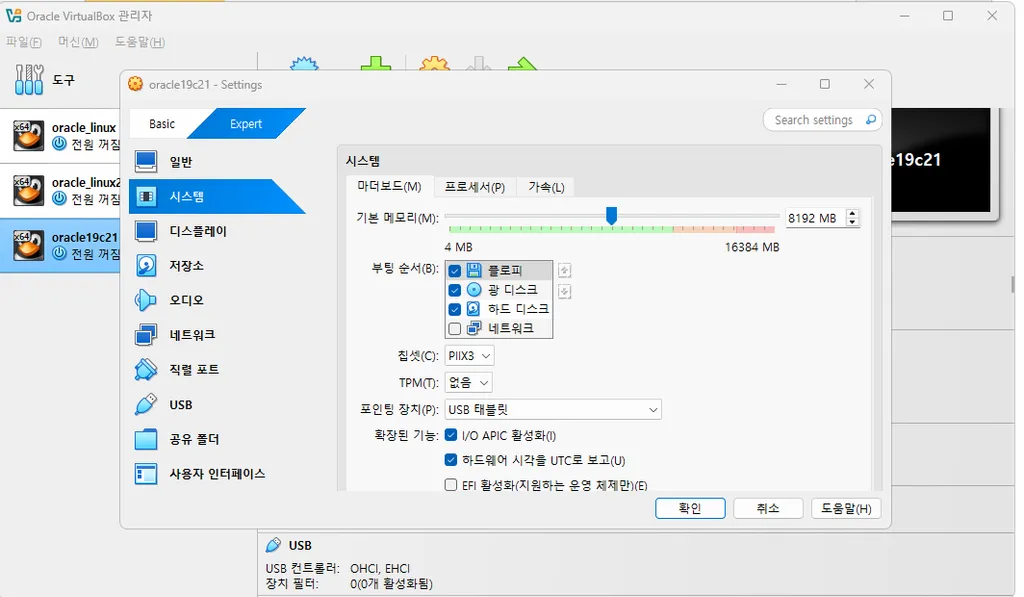The width and height of the screenshot is (1024, 597).
Task: Maximize the oracle19c21 Settings dialog
Action: [x=825, y=84]
